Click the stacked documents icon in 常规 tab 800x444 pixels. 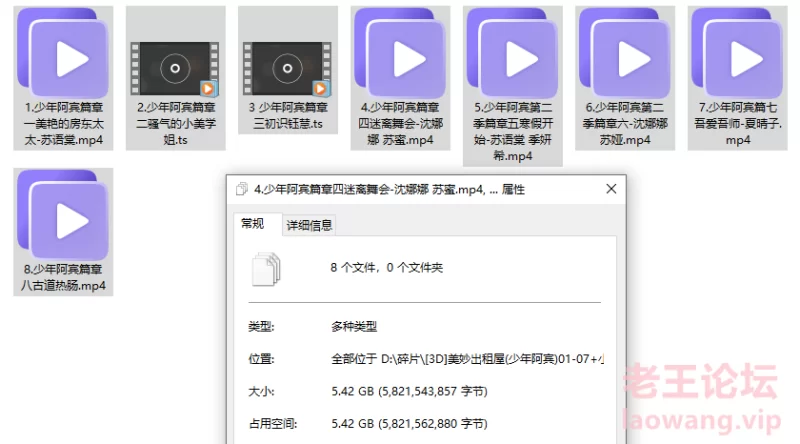[x=266, y=268]
